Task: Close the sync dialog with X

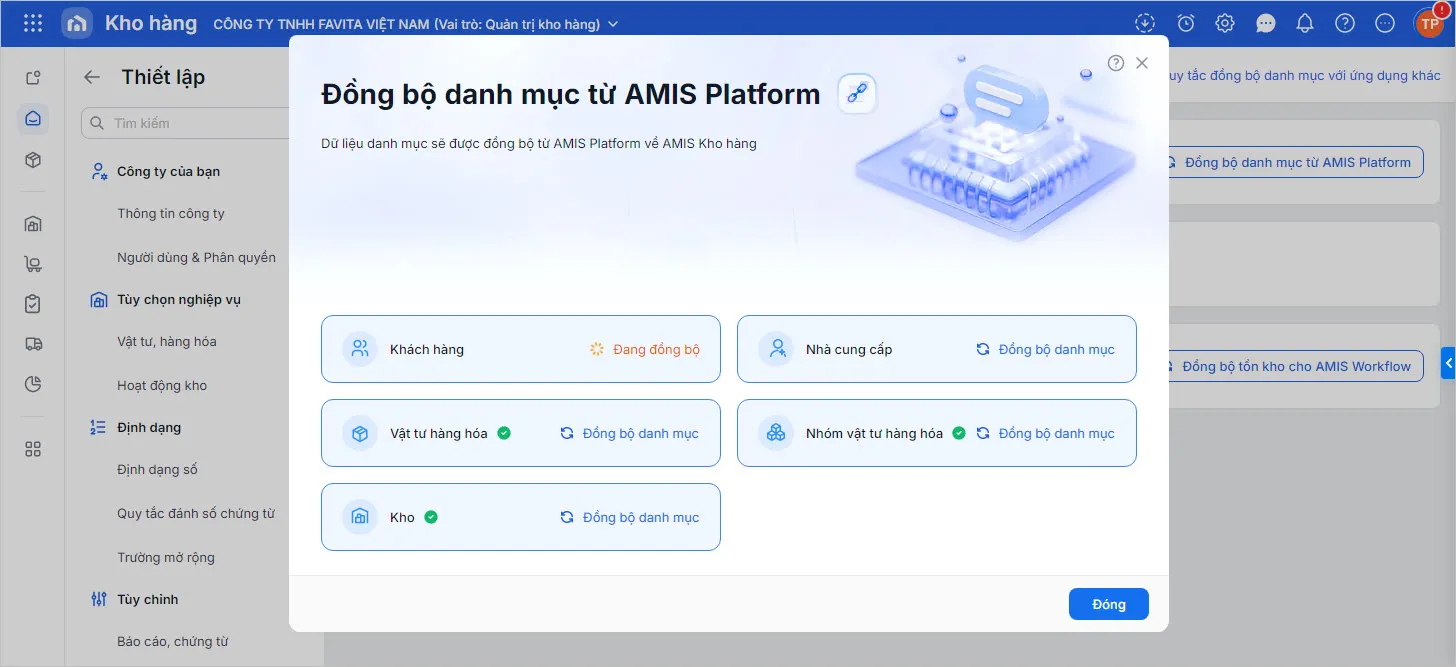Action: (x=1142, y=63)
